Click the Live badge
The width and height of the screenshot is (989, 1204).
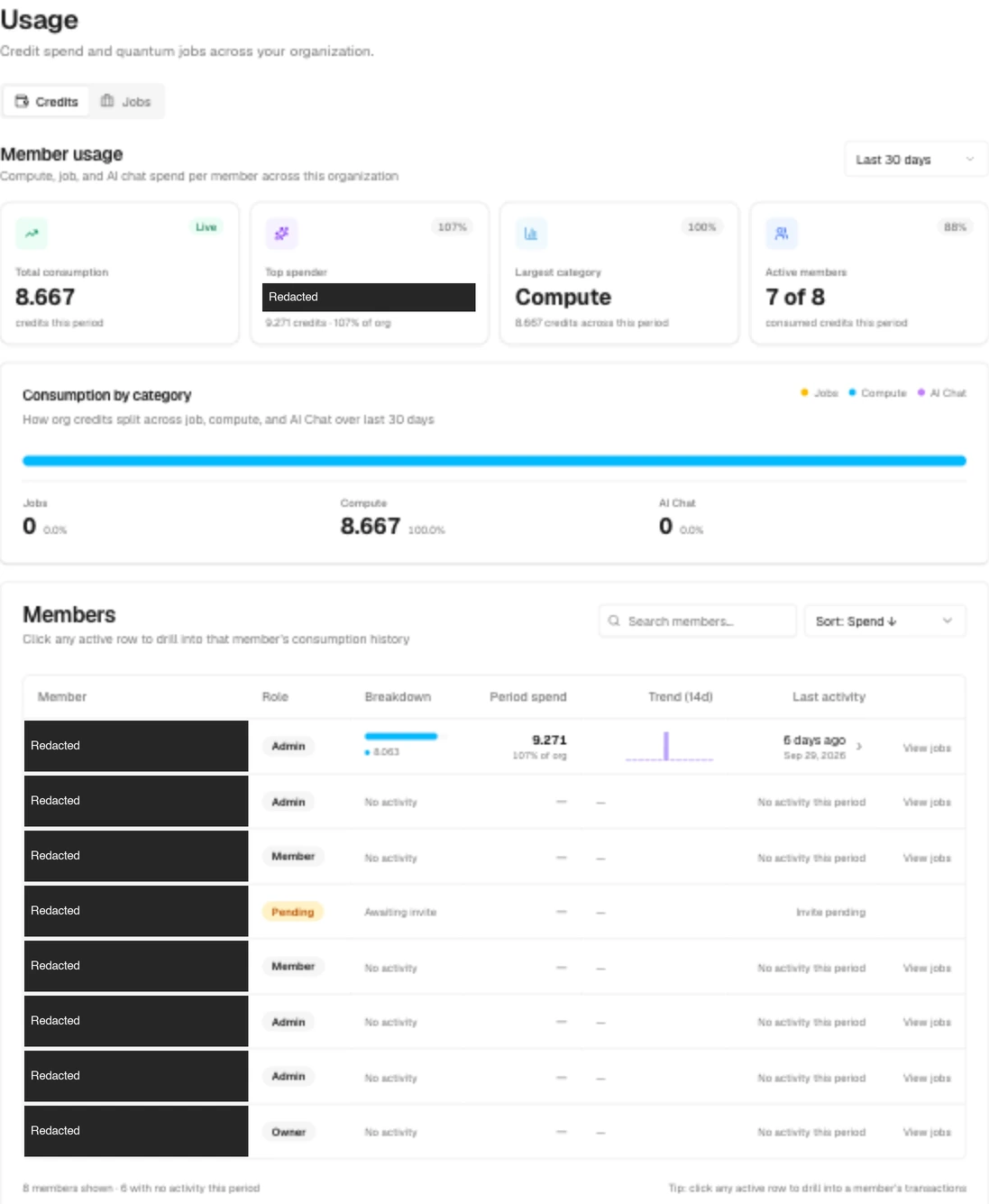[206, 227]
